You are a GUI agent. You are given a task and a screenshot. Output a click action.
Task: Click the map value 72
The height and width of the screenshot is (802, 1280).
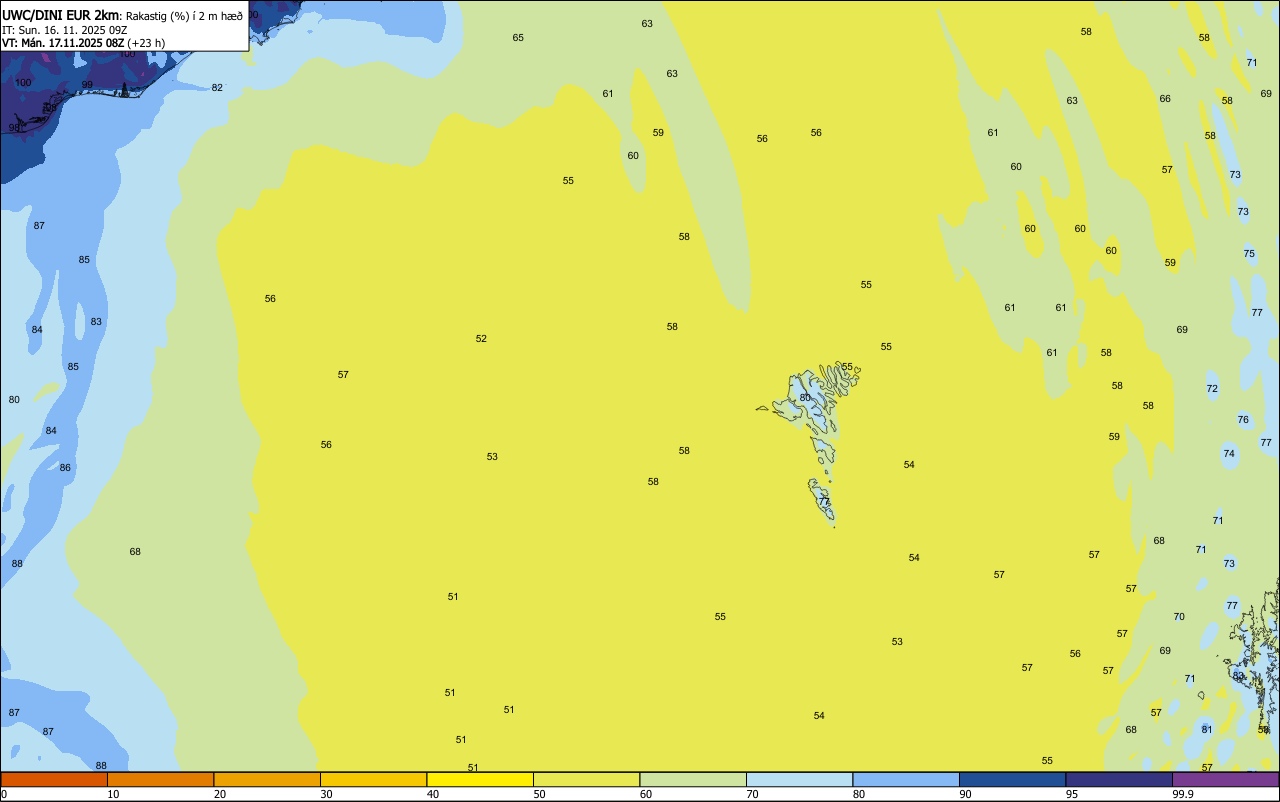(1212, 389)
